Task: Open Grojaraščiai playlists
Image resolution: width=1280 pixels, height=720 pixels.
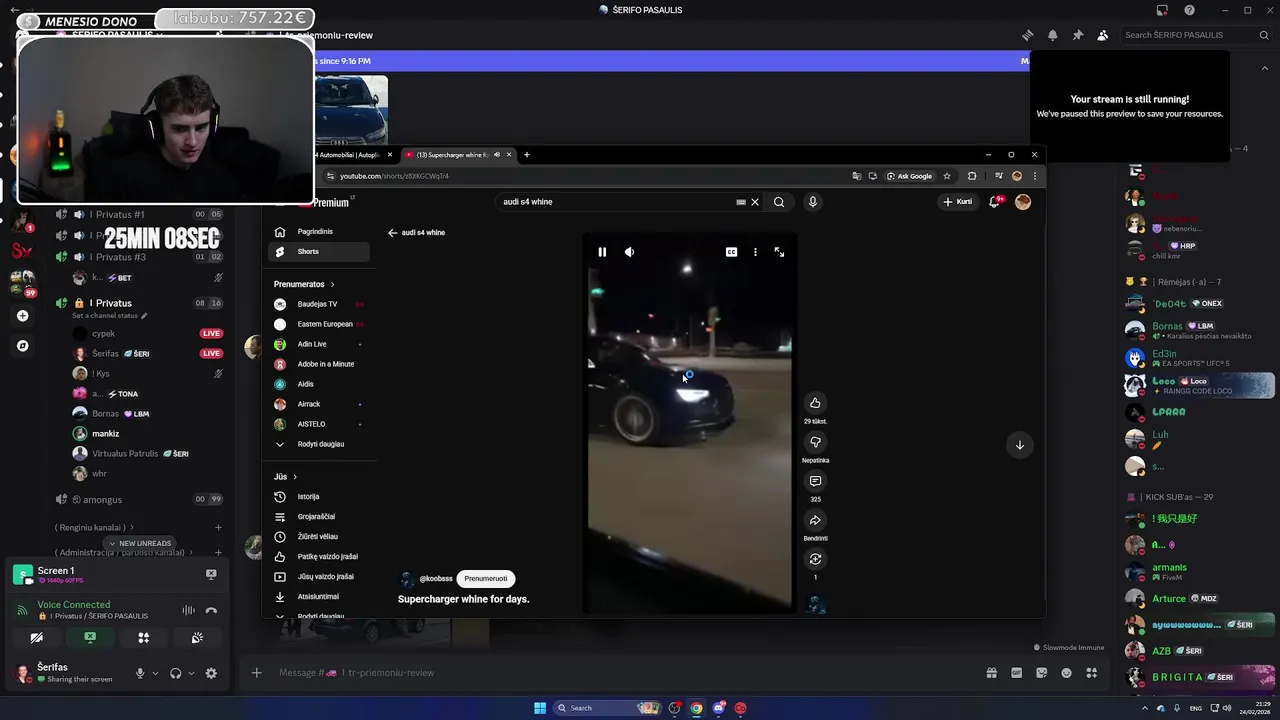Action: coord(319,516)
